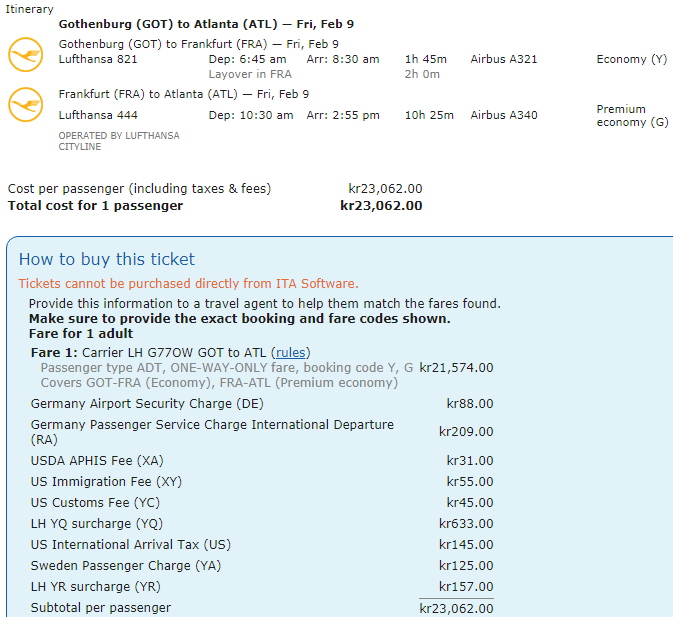Click flight duration '1h 45m'
The width and height of the screenshot is (673, 617).
click(x=426, y=59)
